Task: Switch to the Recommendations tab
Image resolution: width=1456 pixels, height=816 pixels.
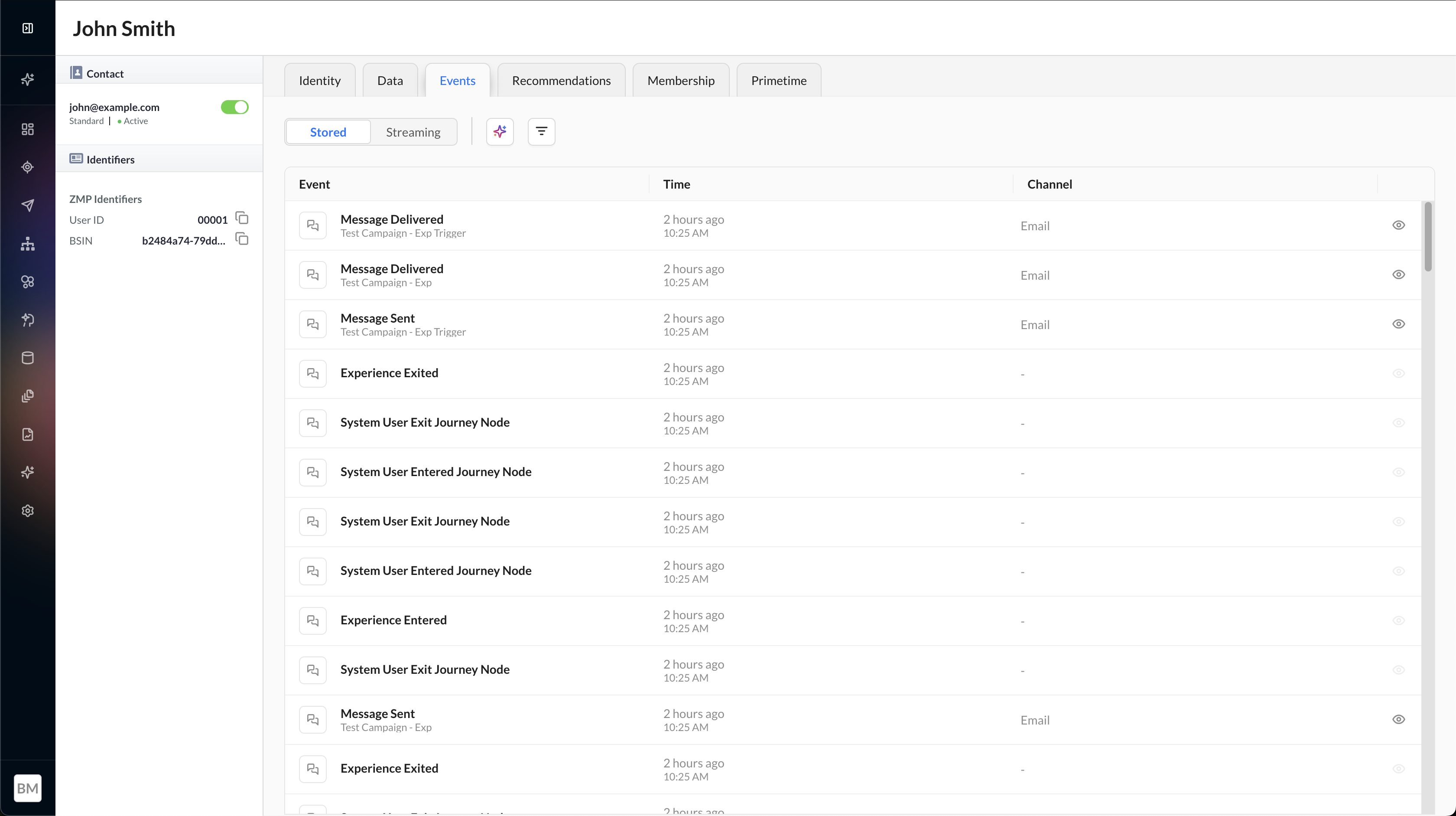Action: click(561, 81)
